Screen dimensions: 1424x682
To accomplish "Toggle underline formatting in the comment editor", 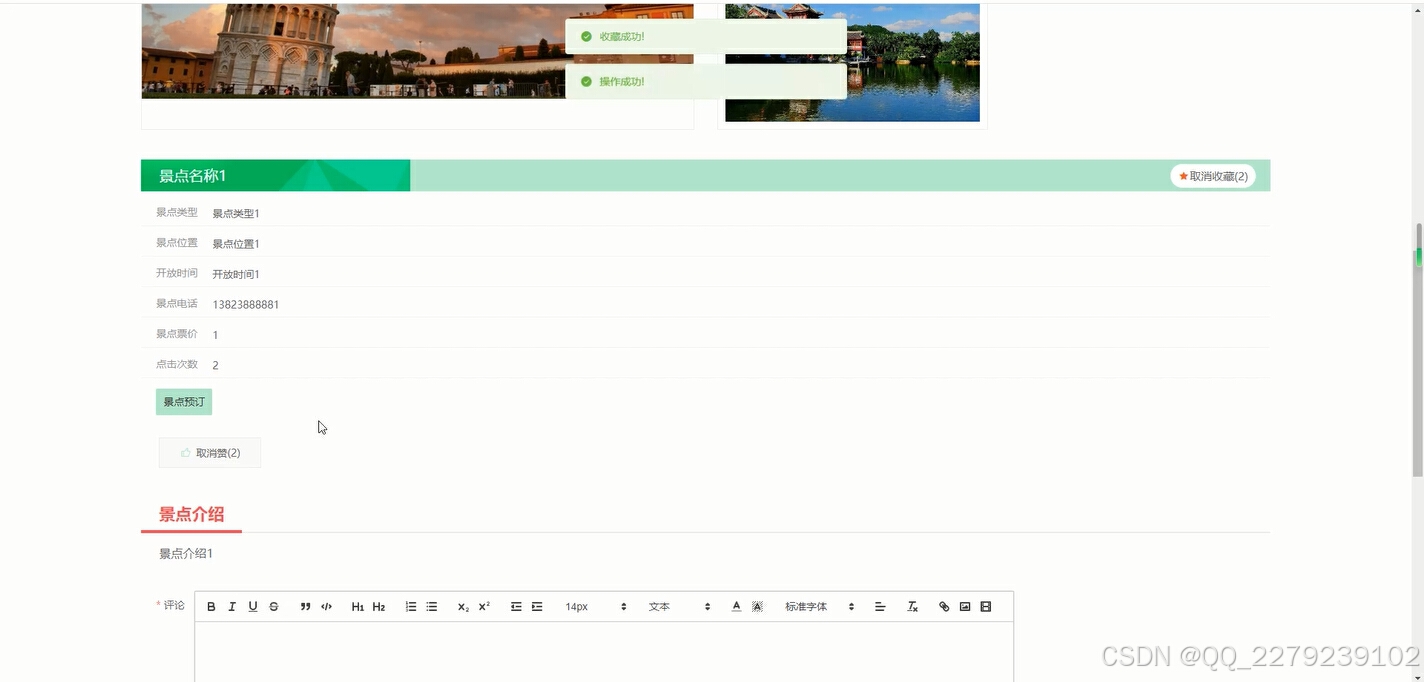I will (253, 606).
